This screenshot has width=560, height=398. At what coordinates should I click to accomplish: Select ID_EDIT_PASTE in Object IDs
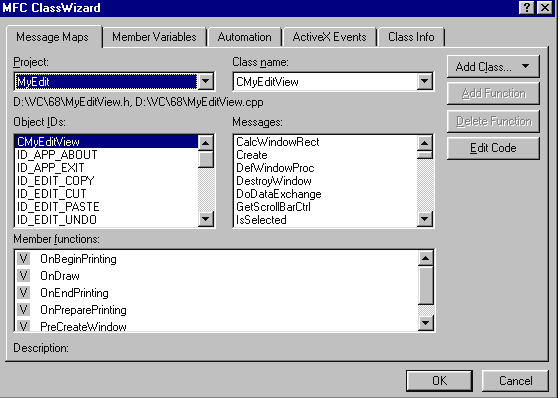(106, 207)
